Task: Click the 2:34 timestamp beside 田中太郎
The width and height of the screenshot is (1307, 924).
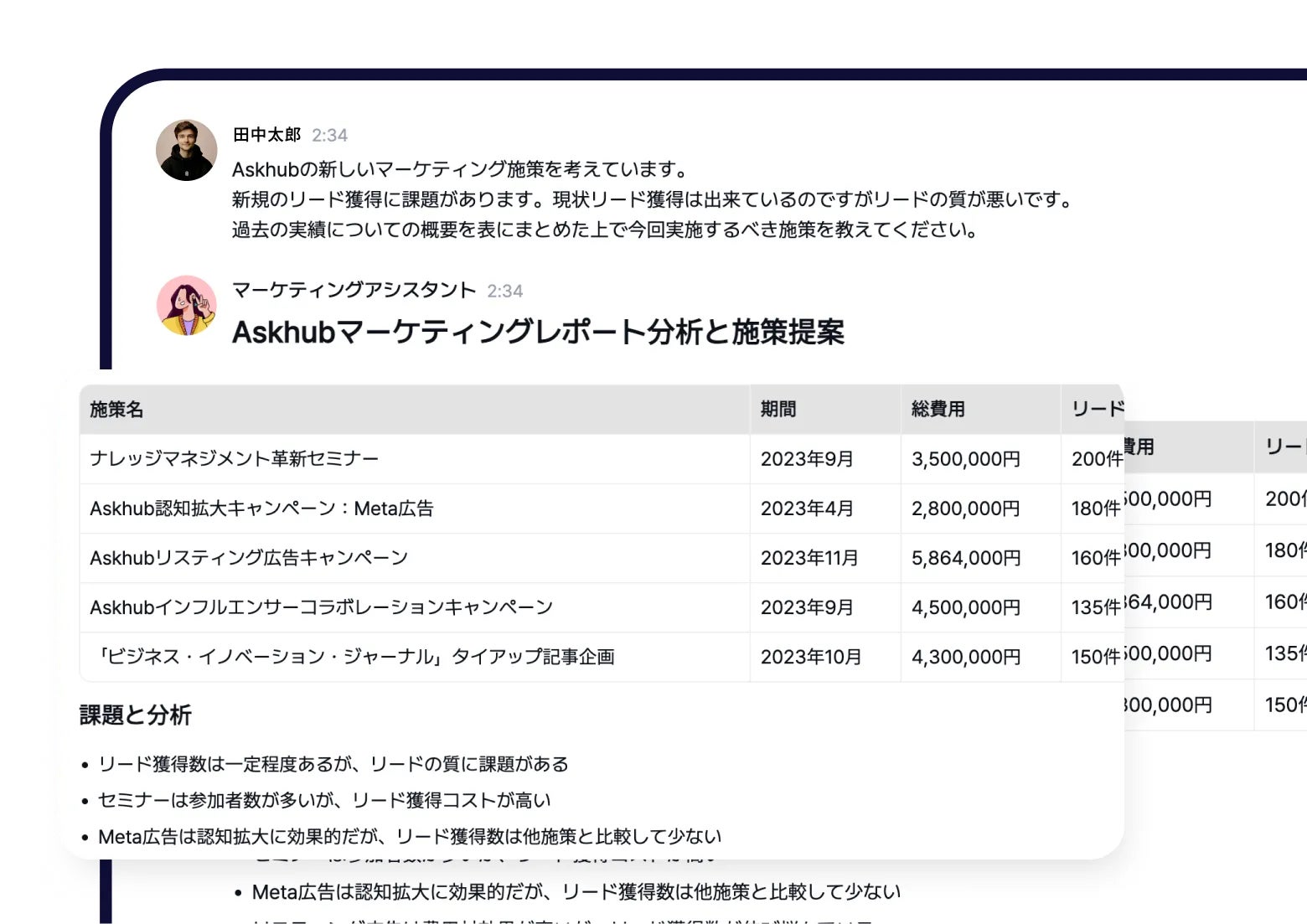Action: (330, 136)
